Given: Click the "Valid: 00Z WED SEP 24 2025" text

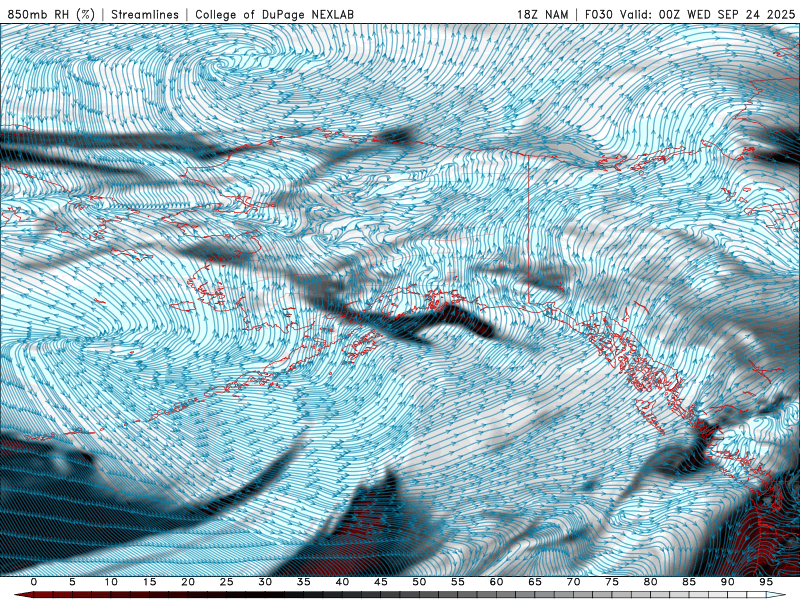Looking at the screenshot, I should (x=707, y=14).
